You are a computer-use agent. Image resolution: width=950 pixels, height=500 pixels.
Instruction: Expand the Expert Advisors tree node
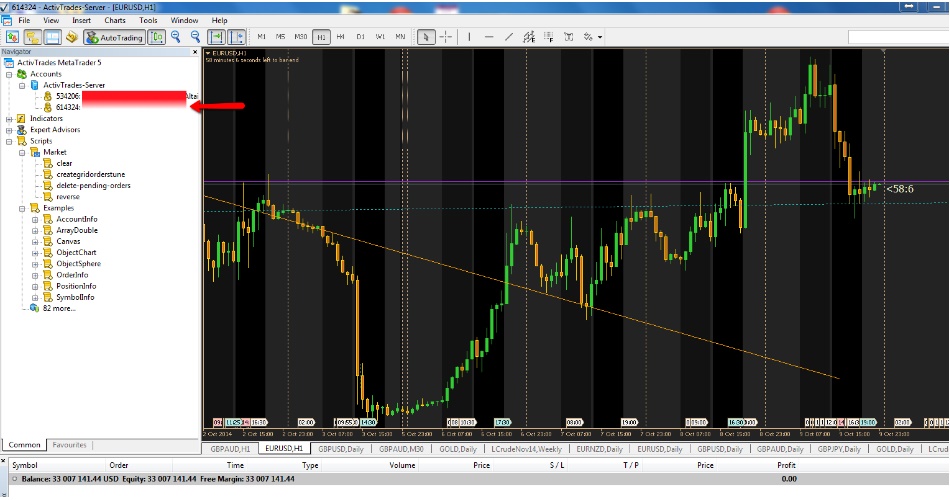point(9,130)
